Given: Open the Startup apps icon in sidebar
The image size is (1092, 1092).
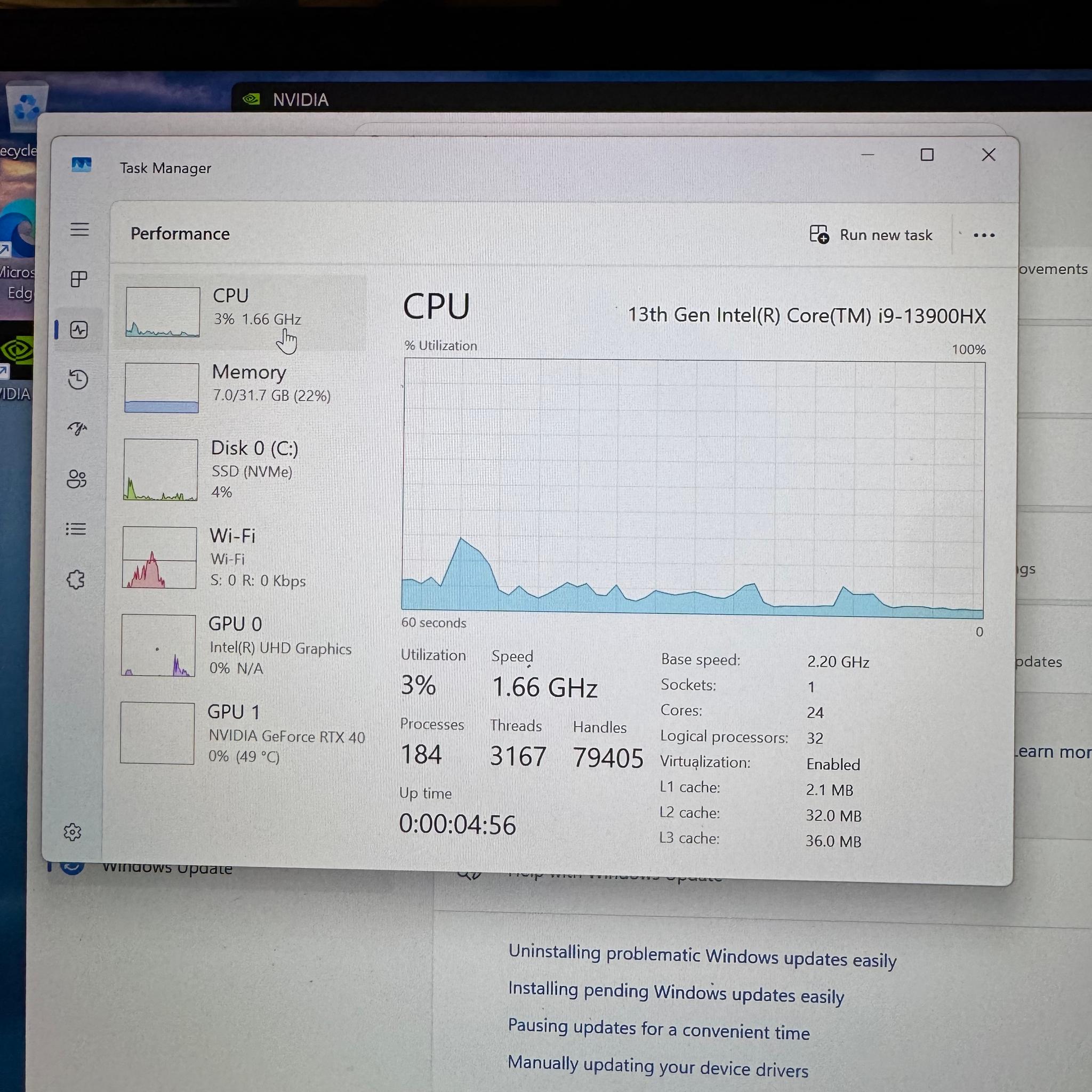Looking at the screenshot, I should 77,429.
